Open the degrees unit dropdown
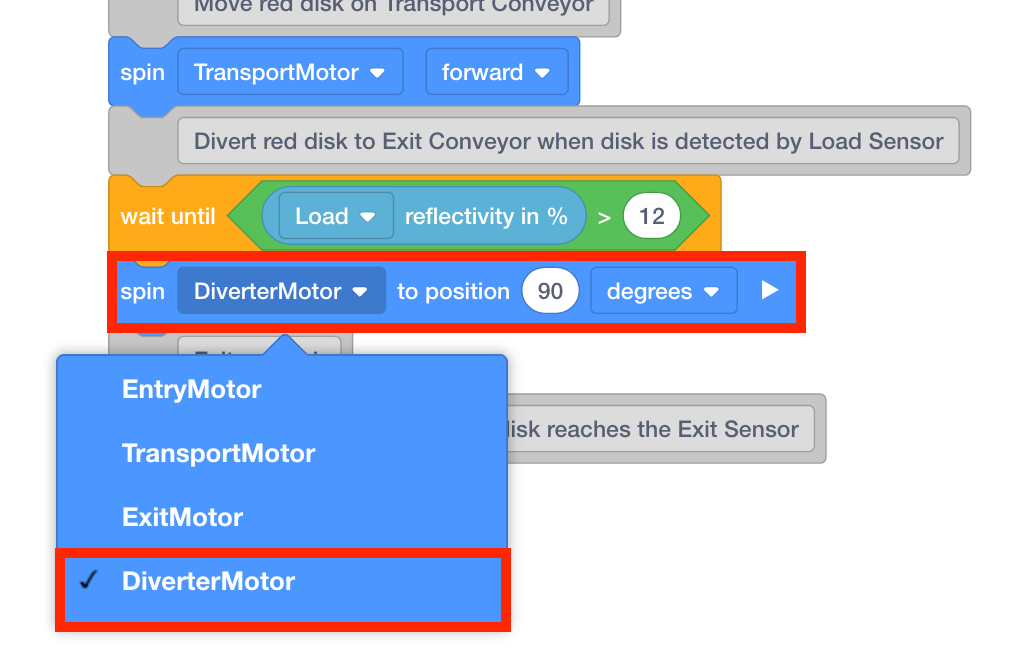The image size is (1010, 660). (x=663, y=292)
